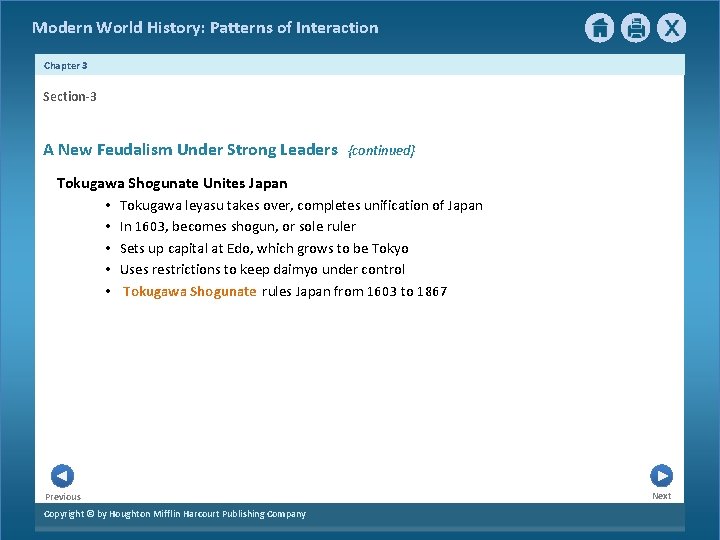Click the Next label
Image resolution: width=720 pixels, height=540 pixels.
pyautogui.click(x=662, y=496)
